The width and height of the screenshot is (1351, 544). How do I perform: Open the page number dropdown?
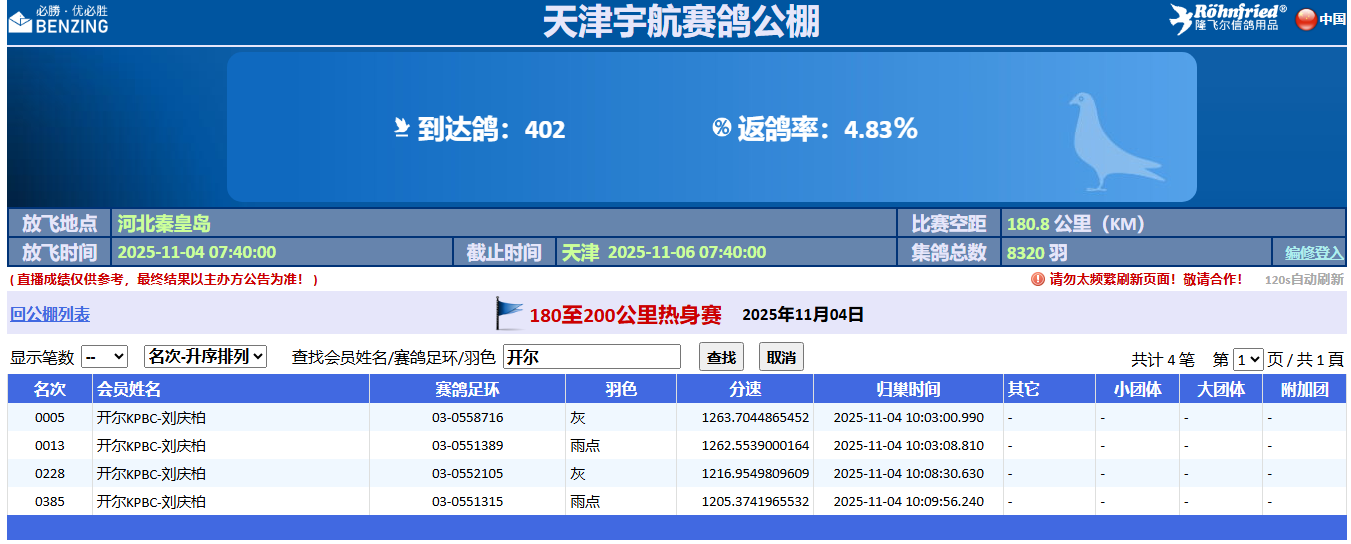1248,359
